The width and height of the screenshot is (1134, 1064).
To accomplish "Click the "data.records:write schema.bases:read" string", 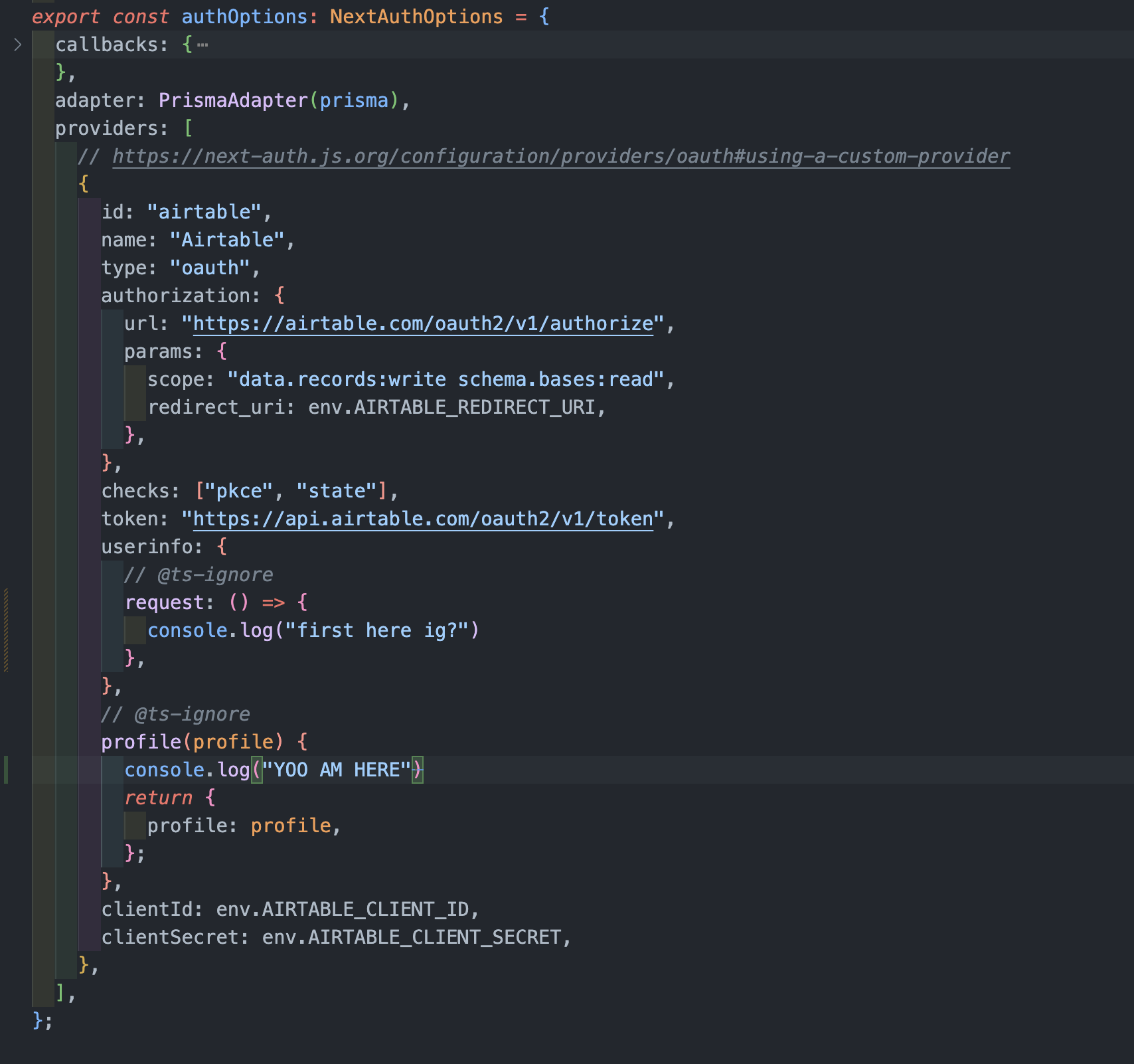I will pyautogui.click(x=446, y=379).
